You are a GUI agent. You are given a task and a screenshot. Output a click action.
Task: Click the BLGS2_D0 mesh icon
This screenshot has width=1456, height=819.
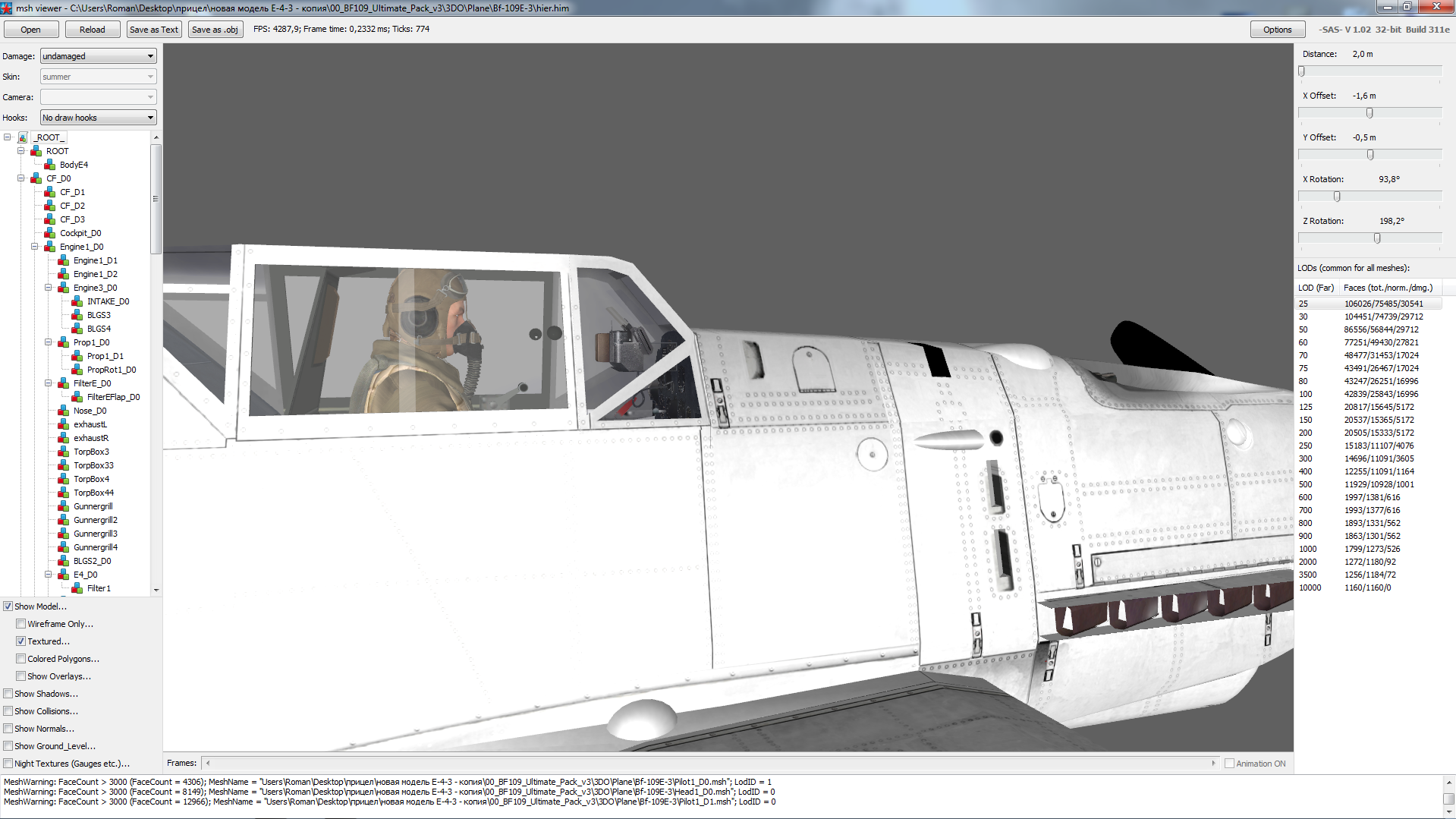(x=64, y=561)
